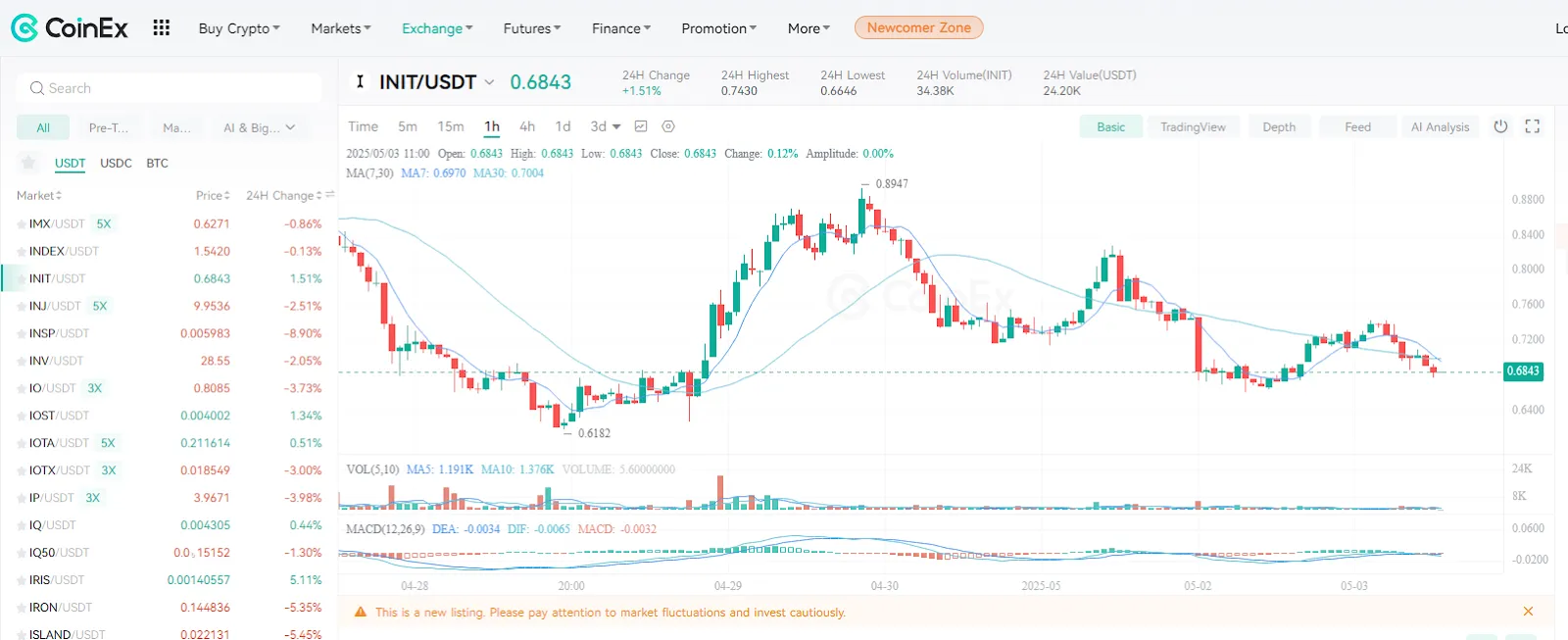Select the 15m chart interval
Viewport: 1568px width, 640px height.
pos(451,126)
